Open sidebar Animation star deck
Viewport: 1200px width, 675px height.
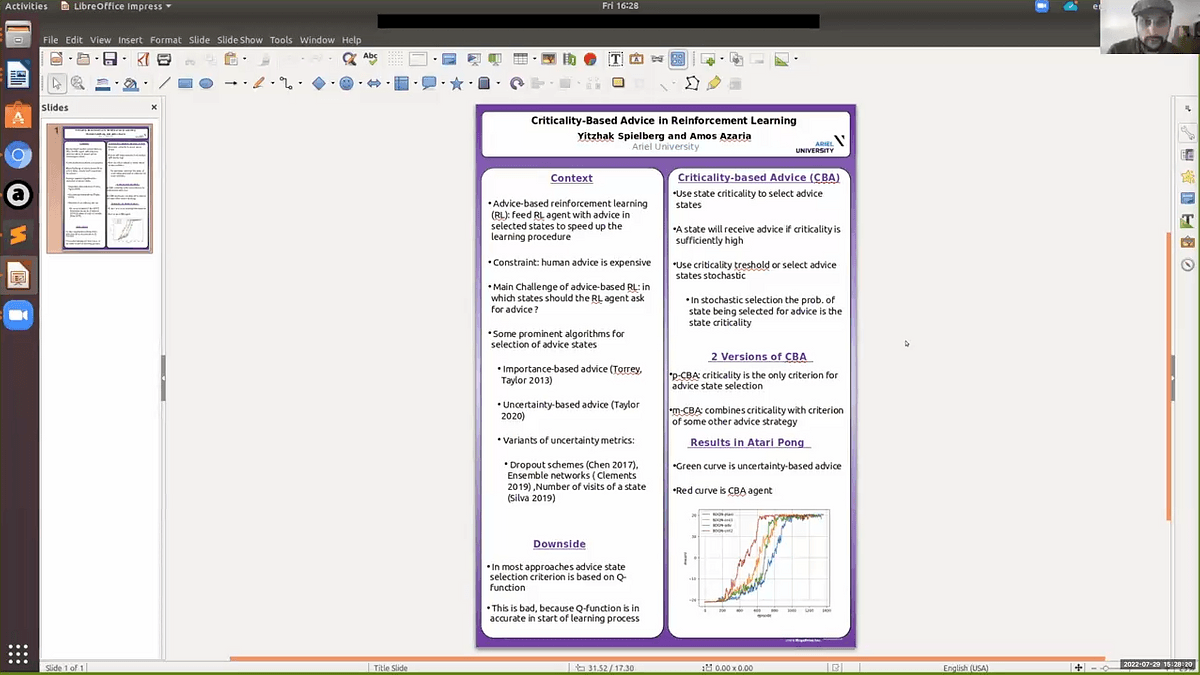1187,176
